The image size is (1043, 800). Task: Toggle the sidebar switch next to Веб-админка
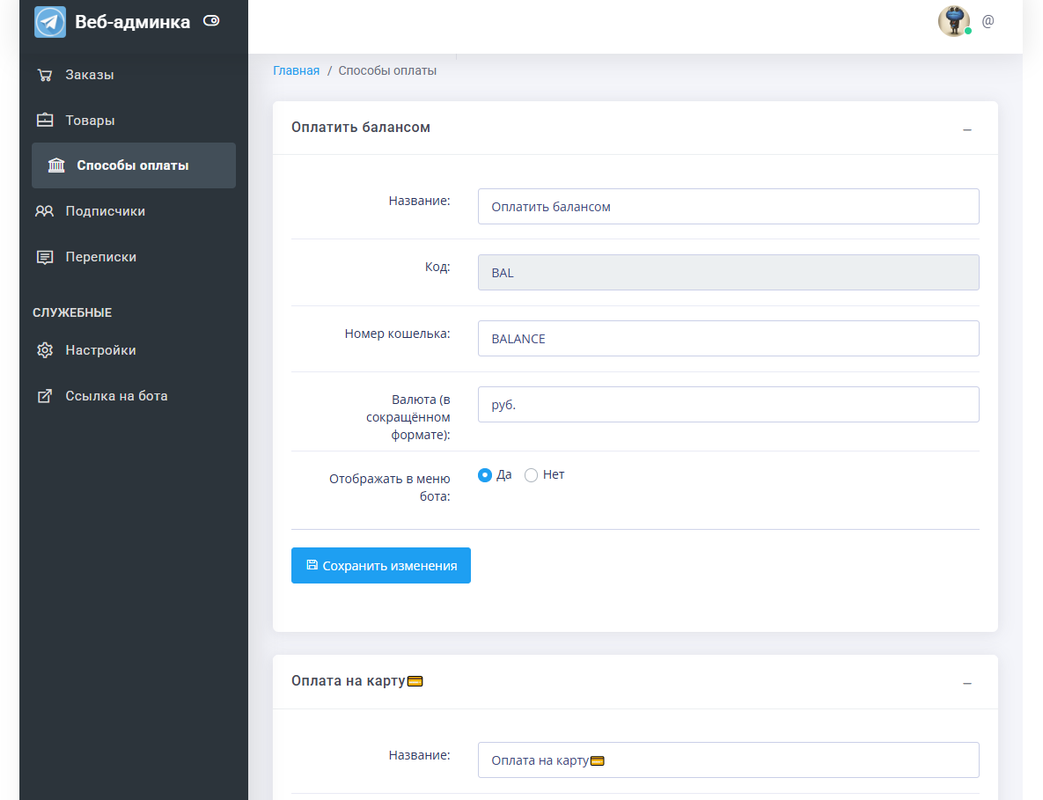pyautogui.click(x=211, y=21)
